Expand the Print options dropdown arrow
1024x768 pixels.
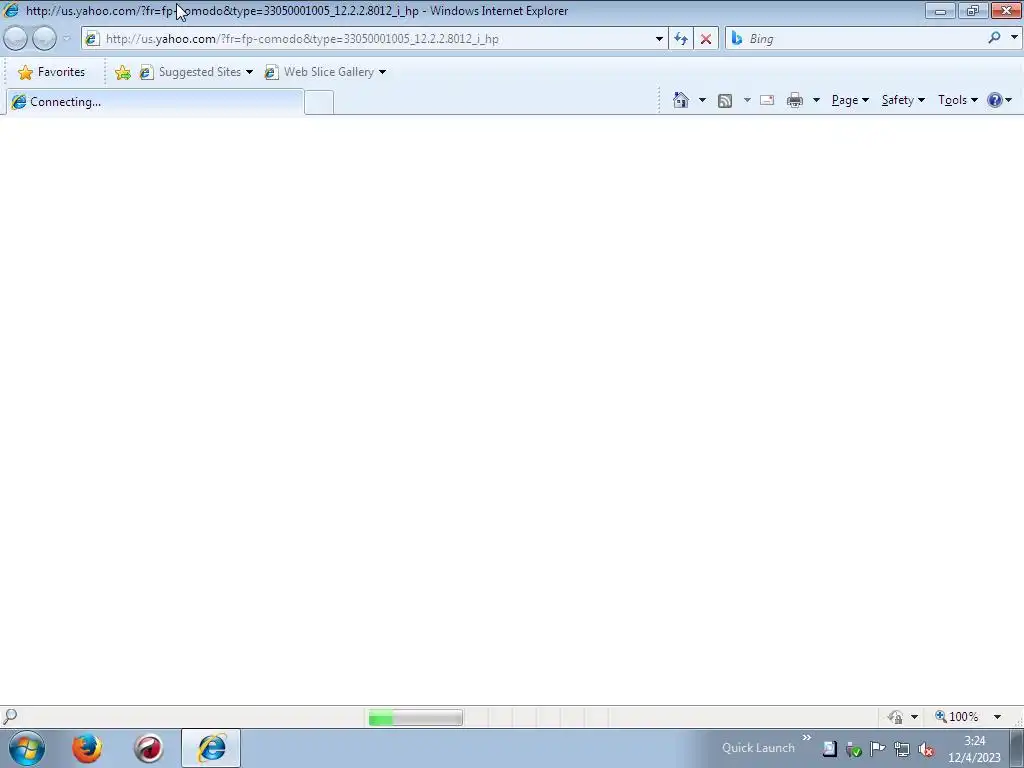point(816,100)
